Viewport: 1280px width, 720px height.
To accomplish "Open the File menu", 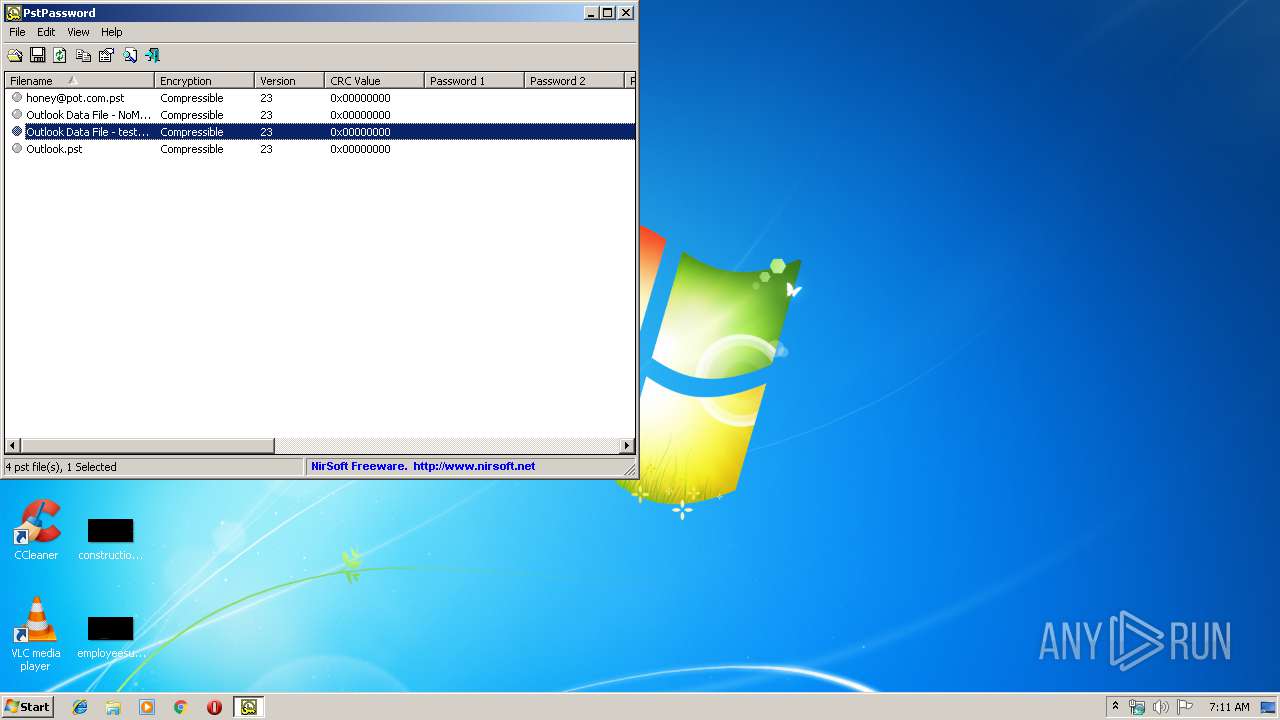I will 17,32.
